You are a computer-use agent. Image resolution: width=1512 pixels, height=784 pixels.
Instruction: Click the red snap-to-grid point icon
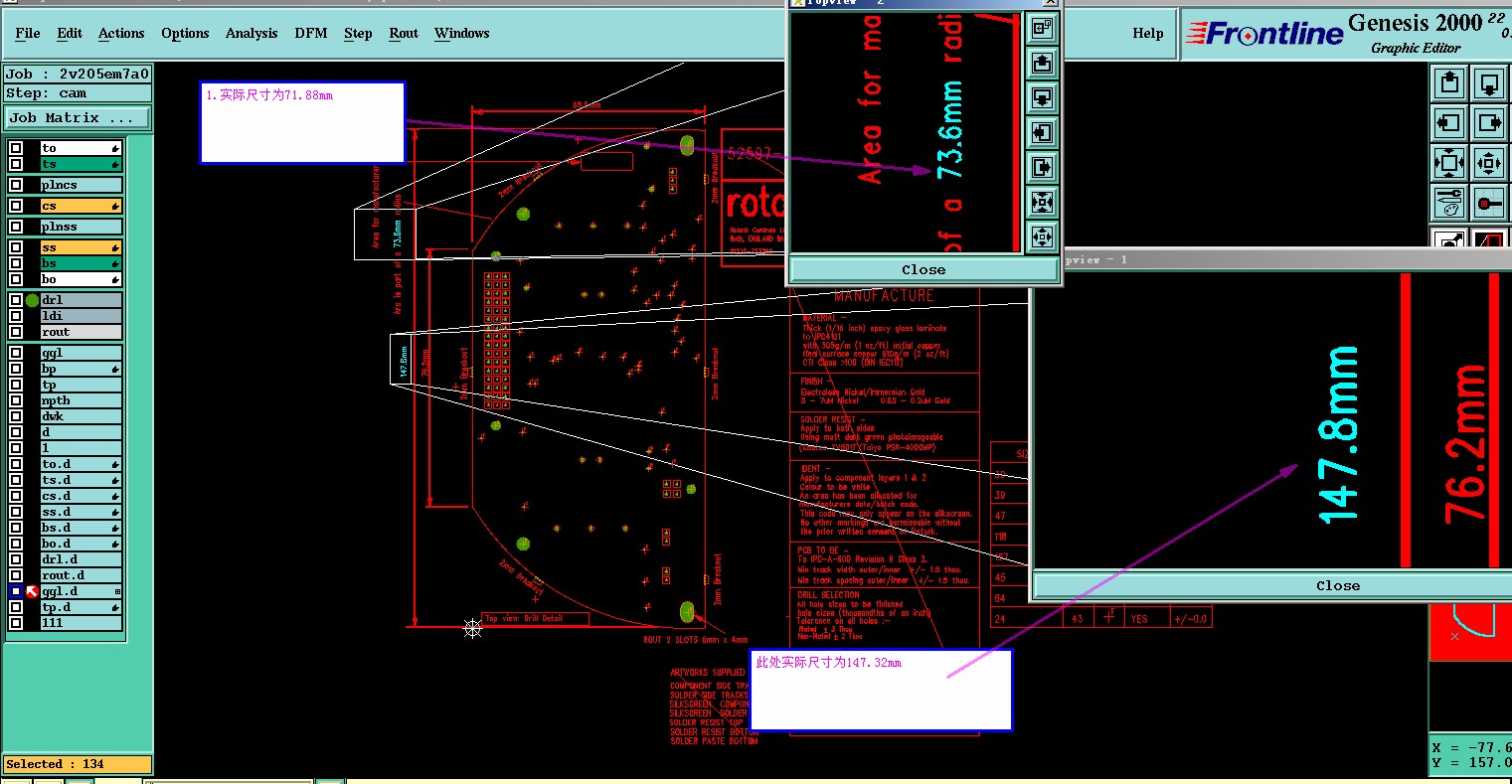pyautogui.click(x=1489, y=203)
